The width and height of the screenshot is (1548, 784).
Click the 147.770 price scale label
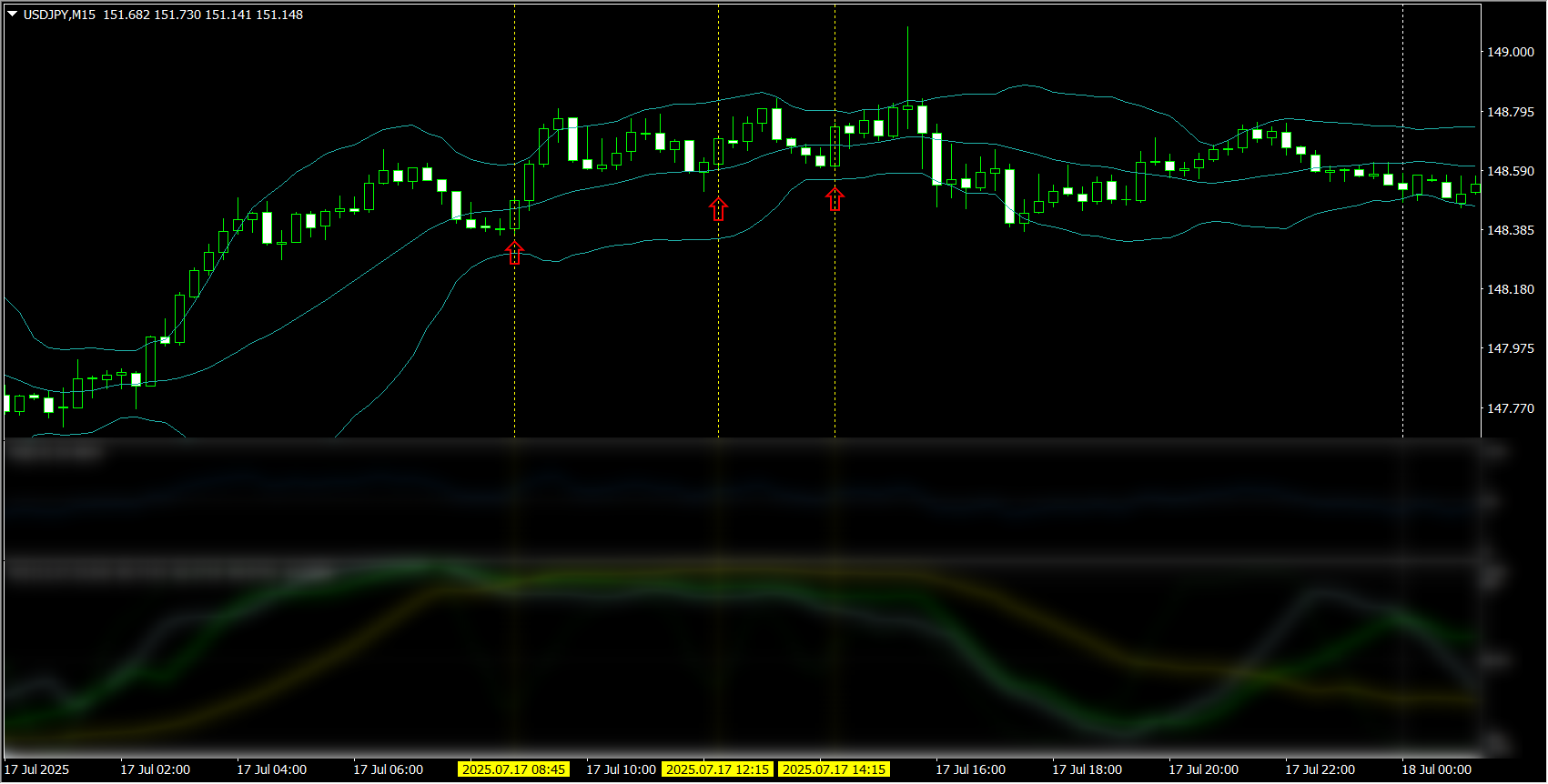point(1510,408)
